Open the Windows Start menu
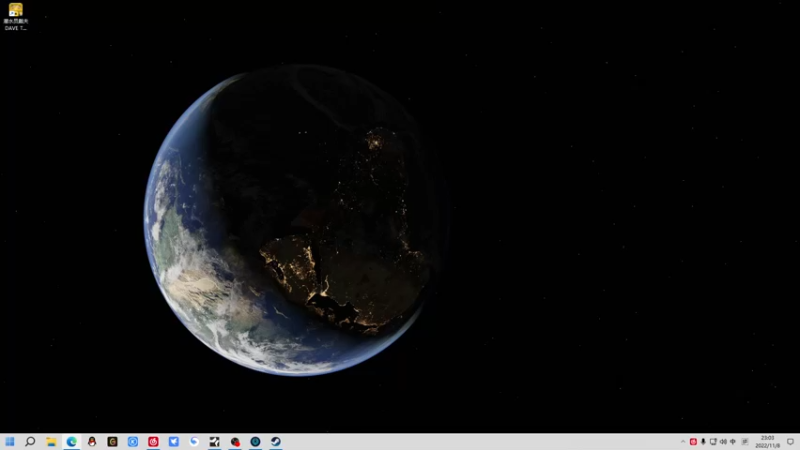The width and height of the screenshot is (800, 450). pyautogui.click(x=10, y=441)
